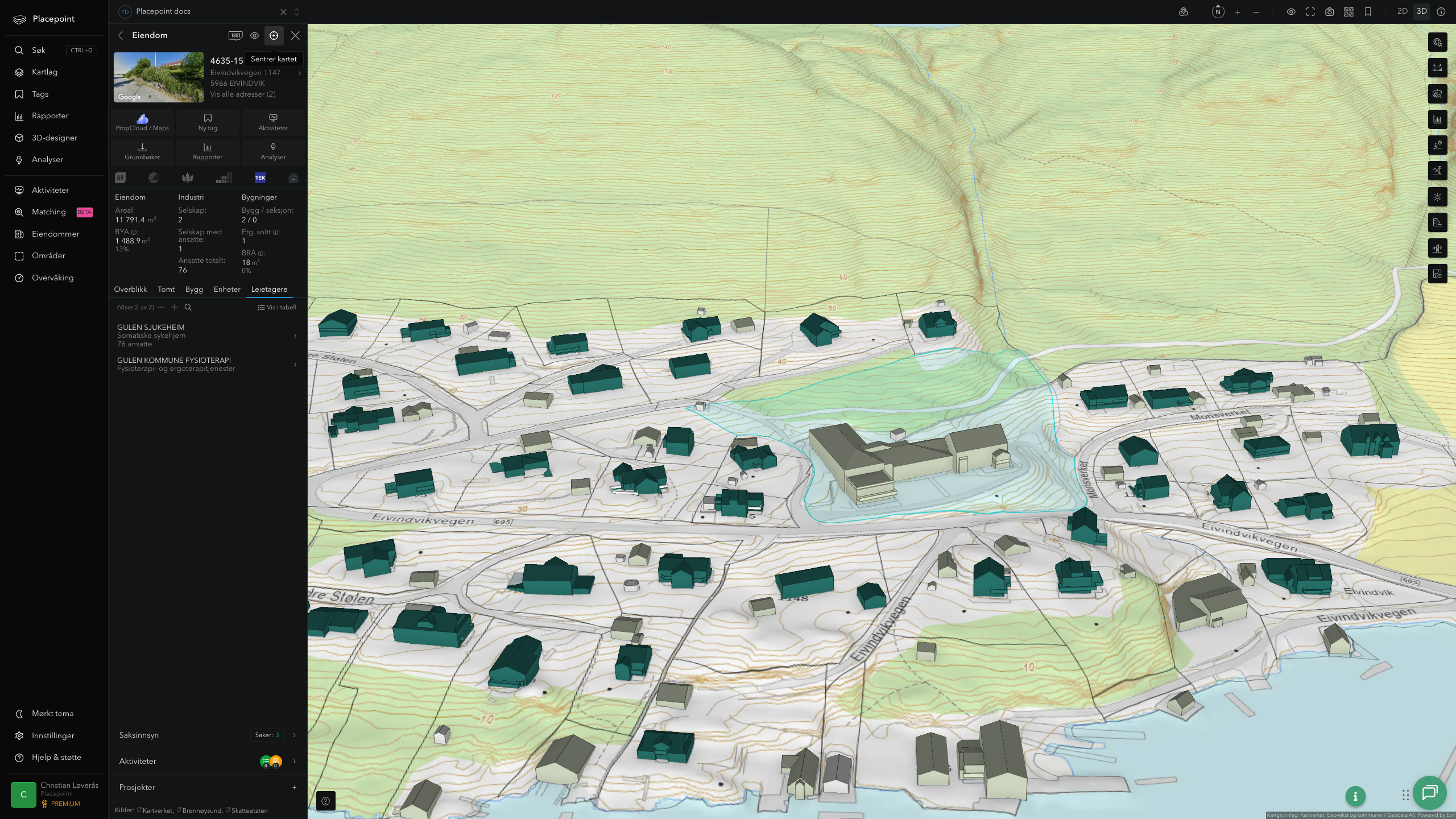This screenshot has height=819, width=1456.
Task: Add a new tag with Ny tag
Action: point(208,122)
